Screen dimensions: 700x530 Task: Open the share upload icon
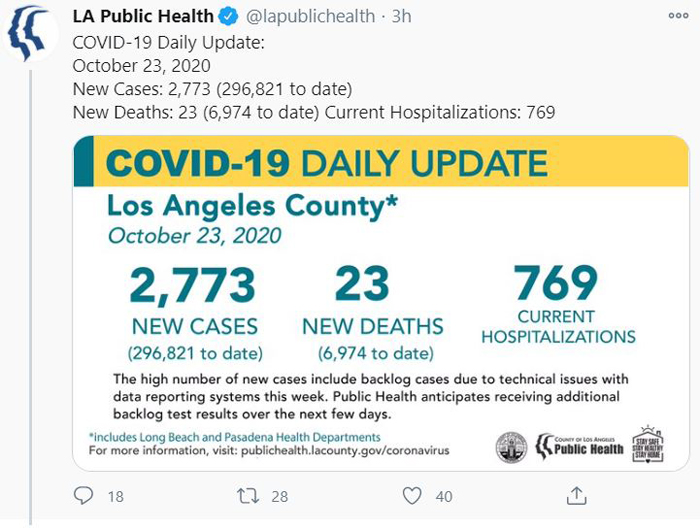click(x=576, y=496)
